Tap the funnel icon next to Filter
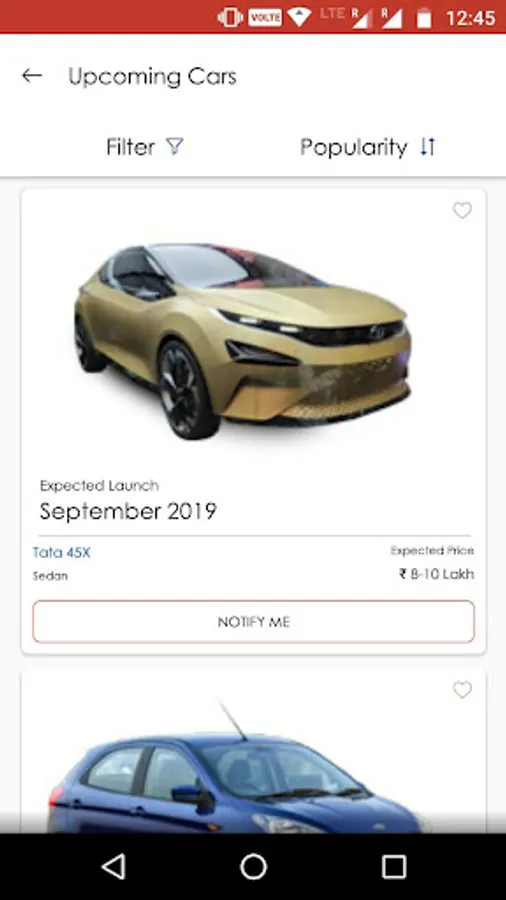This screenshot has width=506, height=900. (x=174, y=146)
